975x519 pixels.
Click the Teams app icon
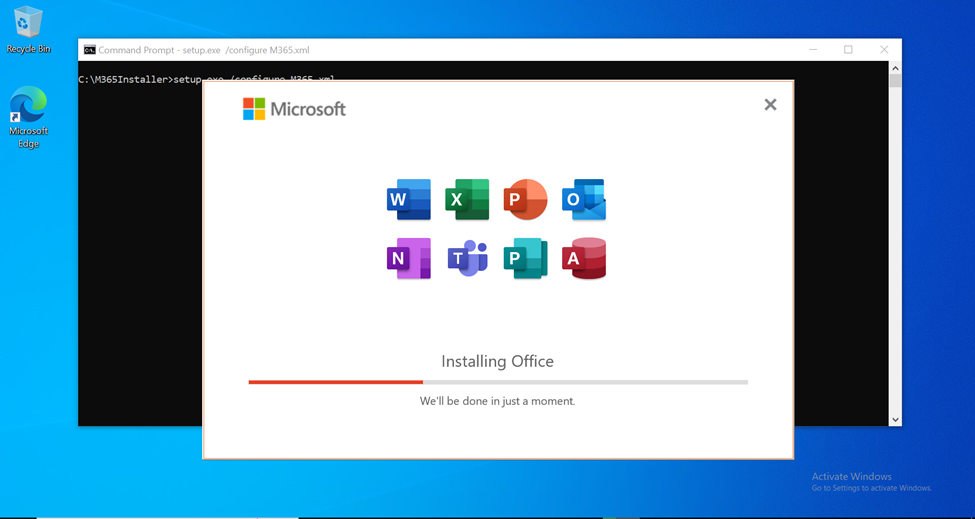468,258
